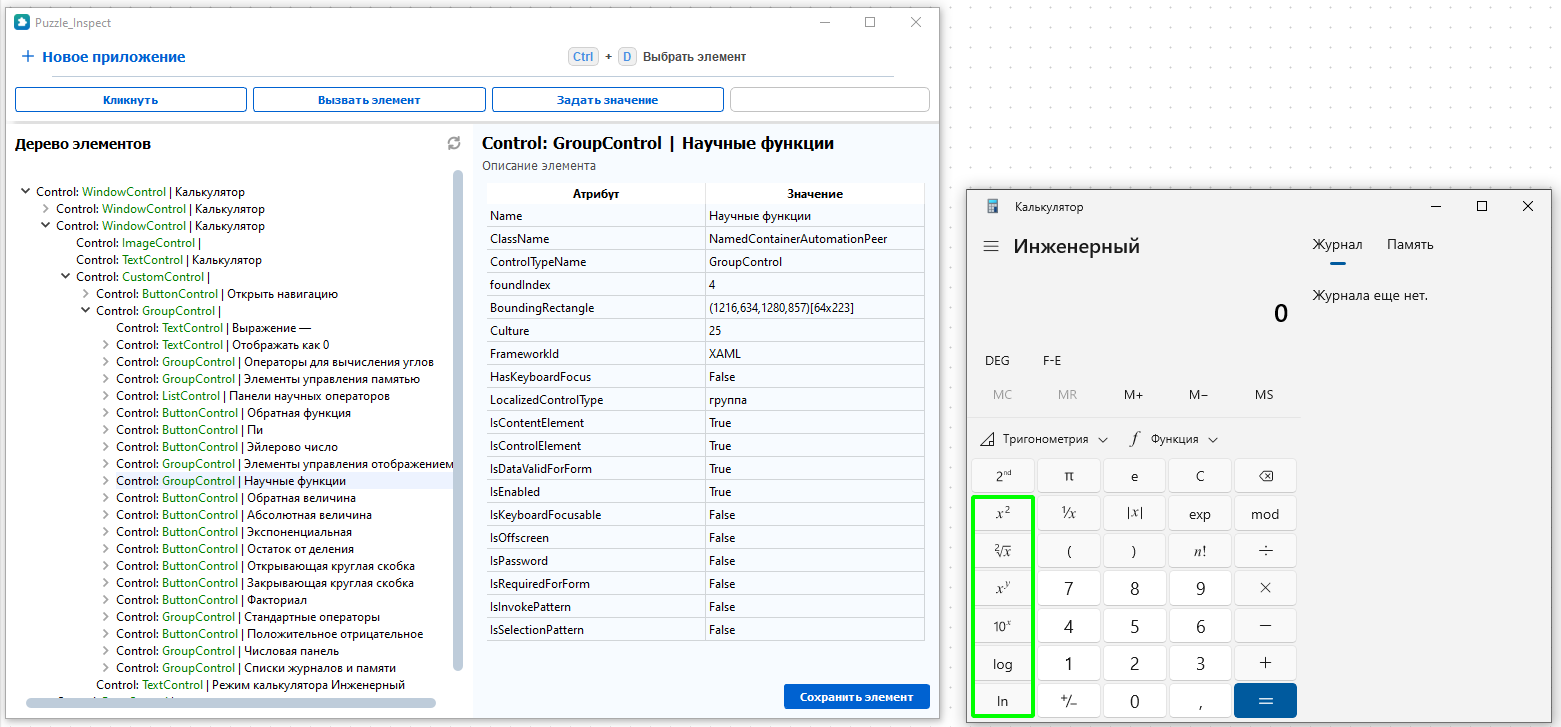1561x727 pixels.
Task: Click the backspace key in calculator
Action: pyautogui.click(x=1265, y=476)
